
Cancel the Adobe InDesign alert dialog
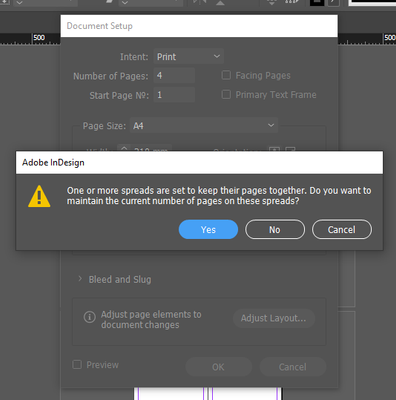(x=342, y=229)
